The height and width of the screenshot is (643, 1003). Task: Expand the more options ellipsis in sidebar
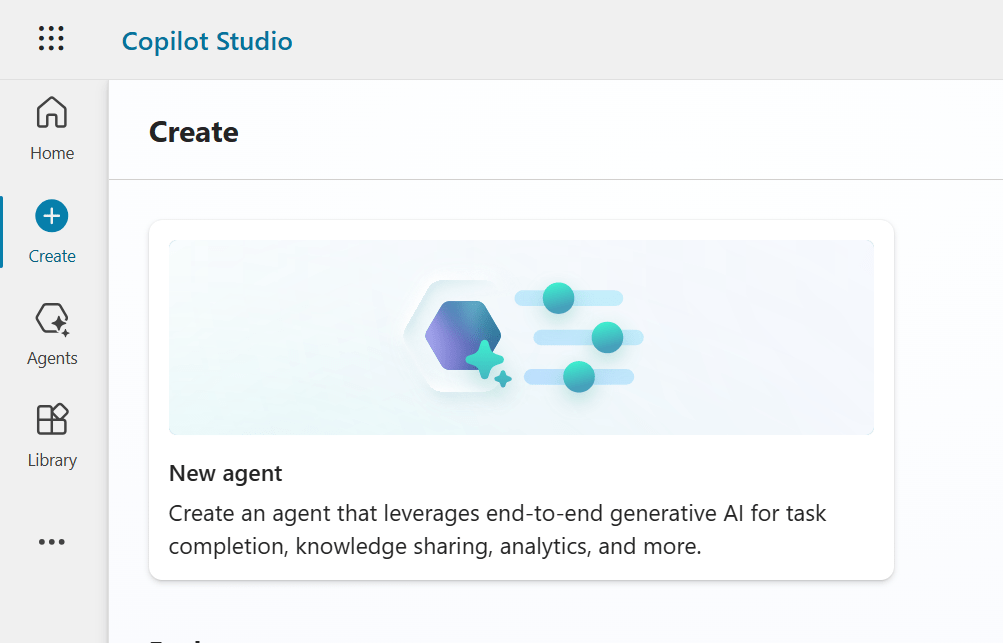point(52,542)
